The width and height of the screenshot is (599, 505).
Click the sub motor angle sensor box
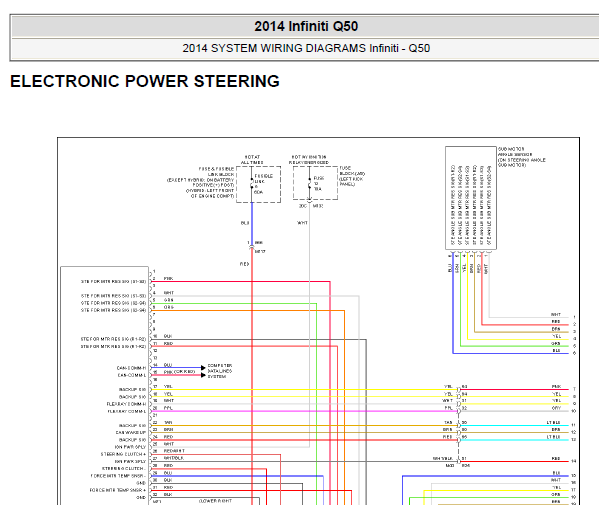pos(471,198)
